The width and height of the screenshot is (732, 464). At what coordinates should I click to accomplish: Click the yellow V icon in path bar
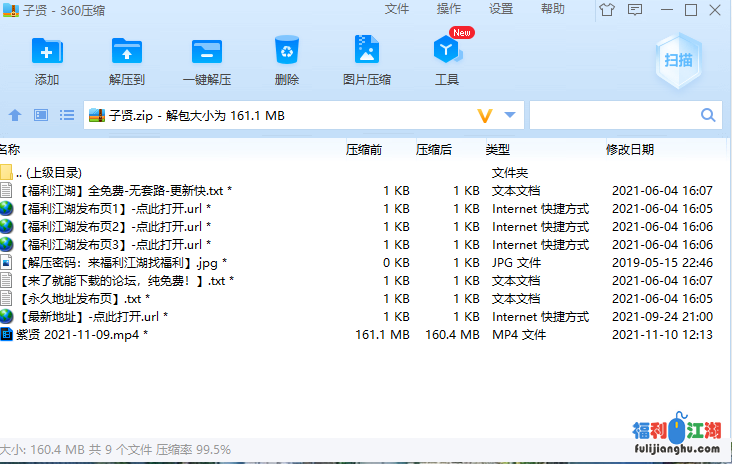pyautogui.click(x=486, y=116)
